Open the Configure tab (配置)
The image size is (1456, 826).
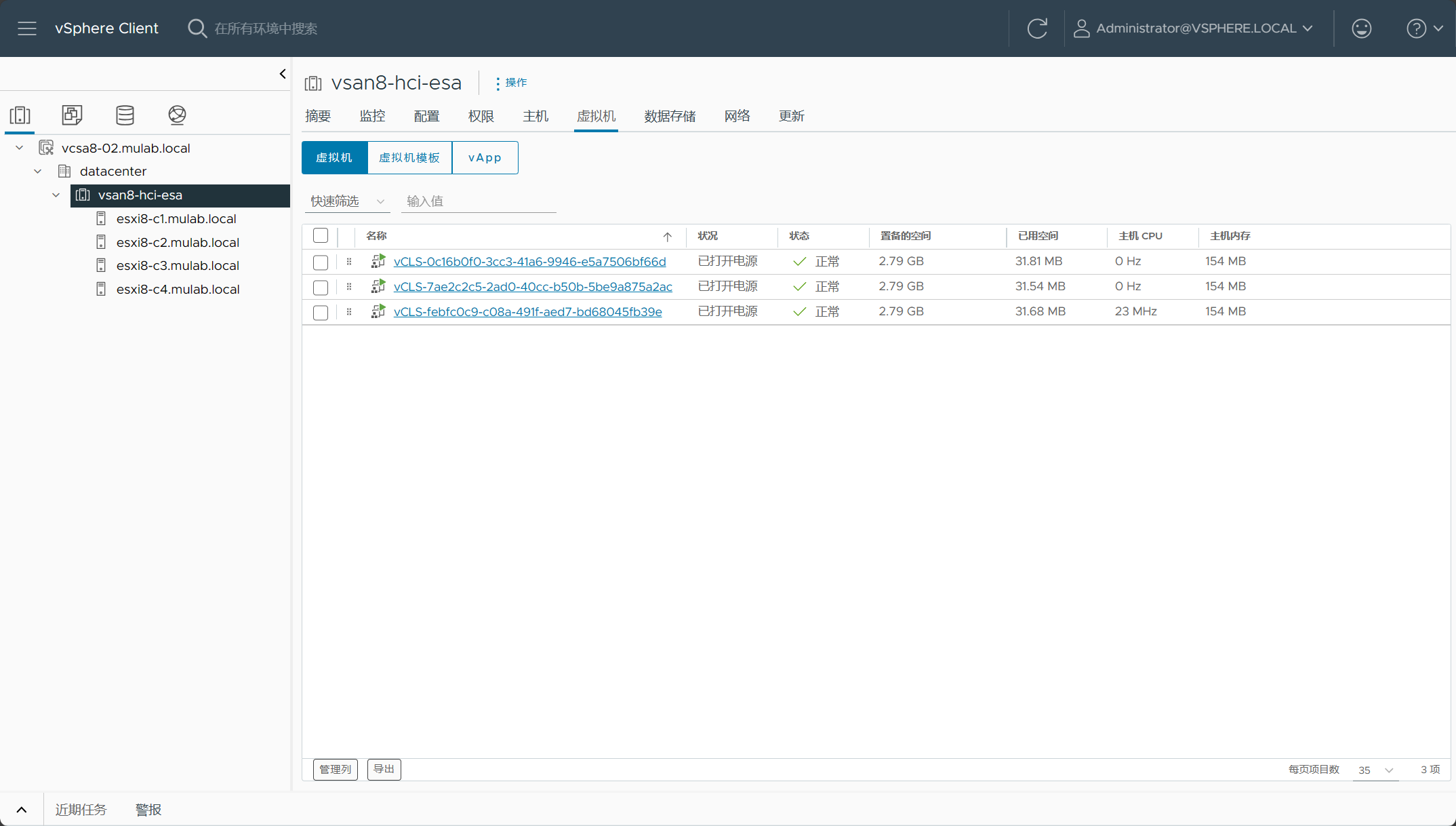tap(426, 116)
